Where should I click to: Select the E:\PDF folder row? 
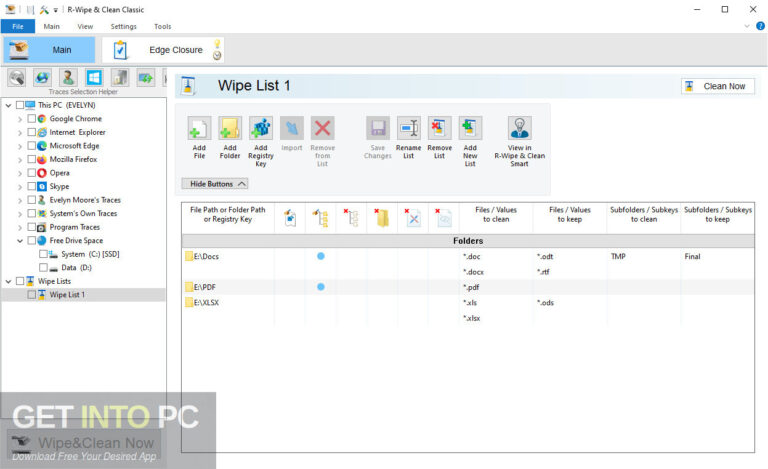pos(468,287)
